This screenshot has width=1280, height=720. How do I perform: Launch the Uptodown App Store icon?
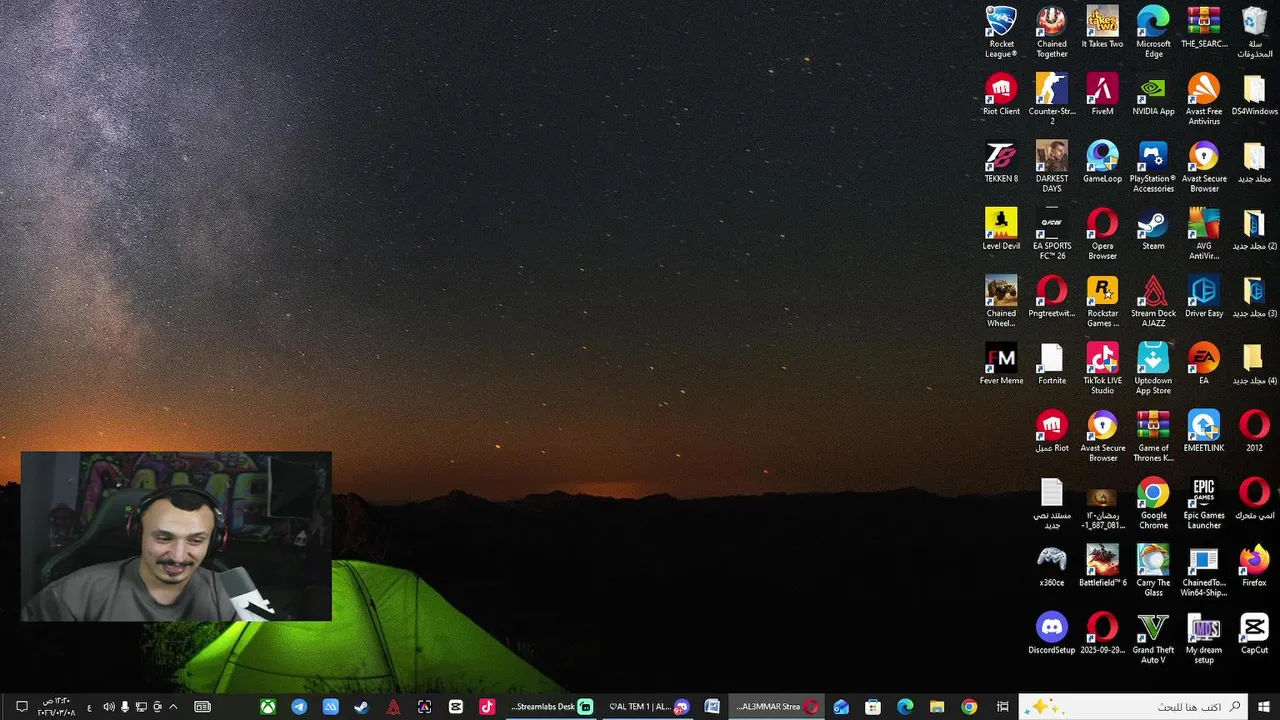point(1153,368)
